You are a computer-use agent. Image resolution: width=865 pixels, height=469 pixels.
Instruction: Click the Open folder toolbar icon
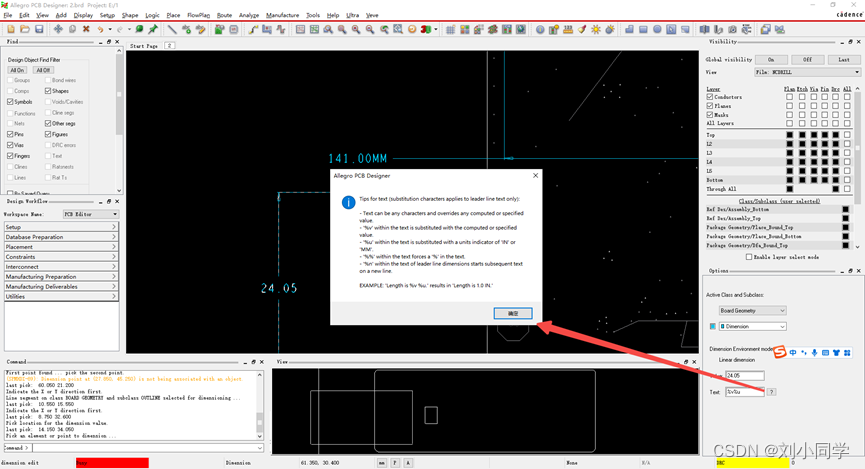pos(25,29)
